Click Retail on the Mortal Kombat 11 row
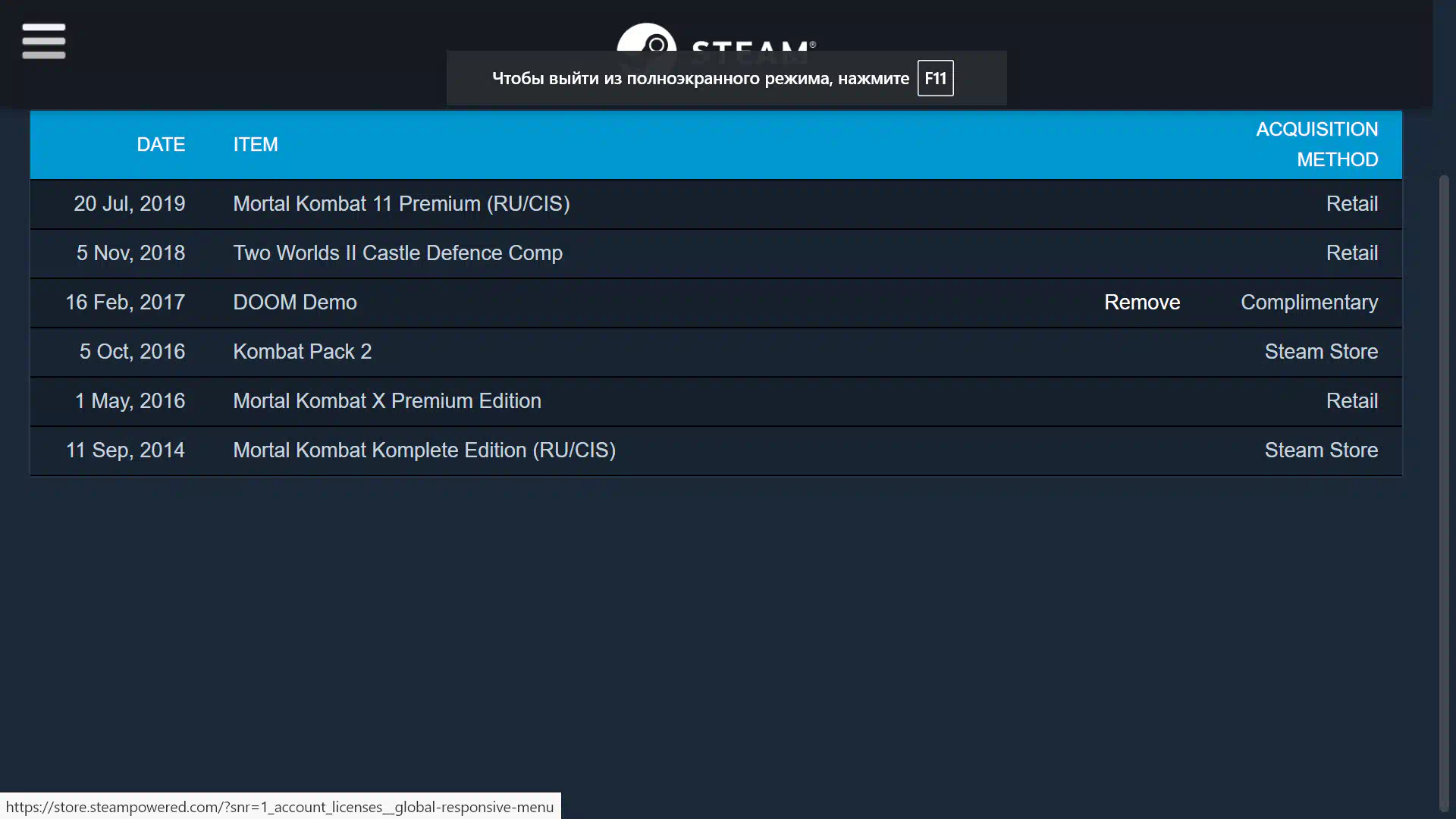 (1352, 204)
